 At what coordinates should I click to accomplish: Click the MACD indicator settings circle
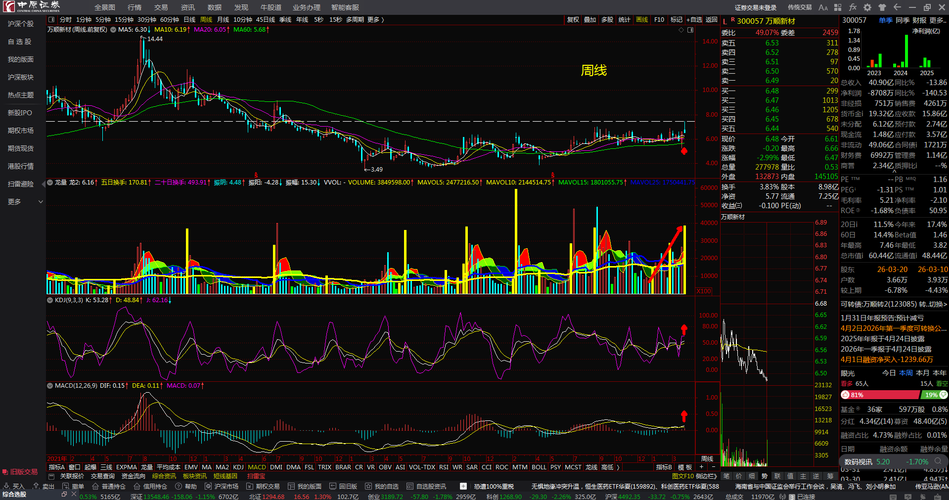point(50,385)
